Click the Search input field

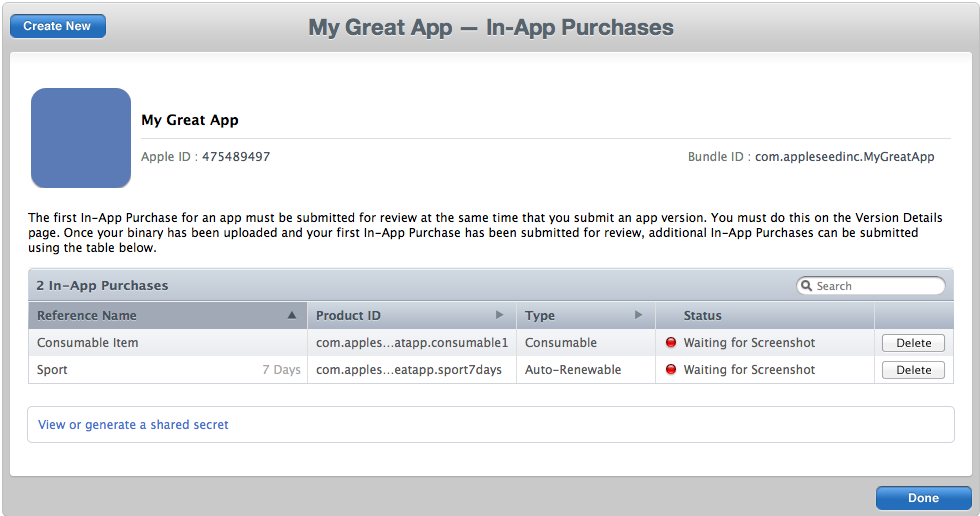pos(871,285)
